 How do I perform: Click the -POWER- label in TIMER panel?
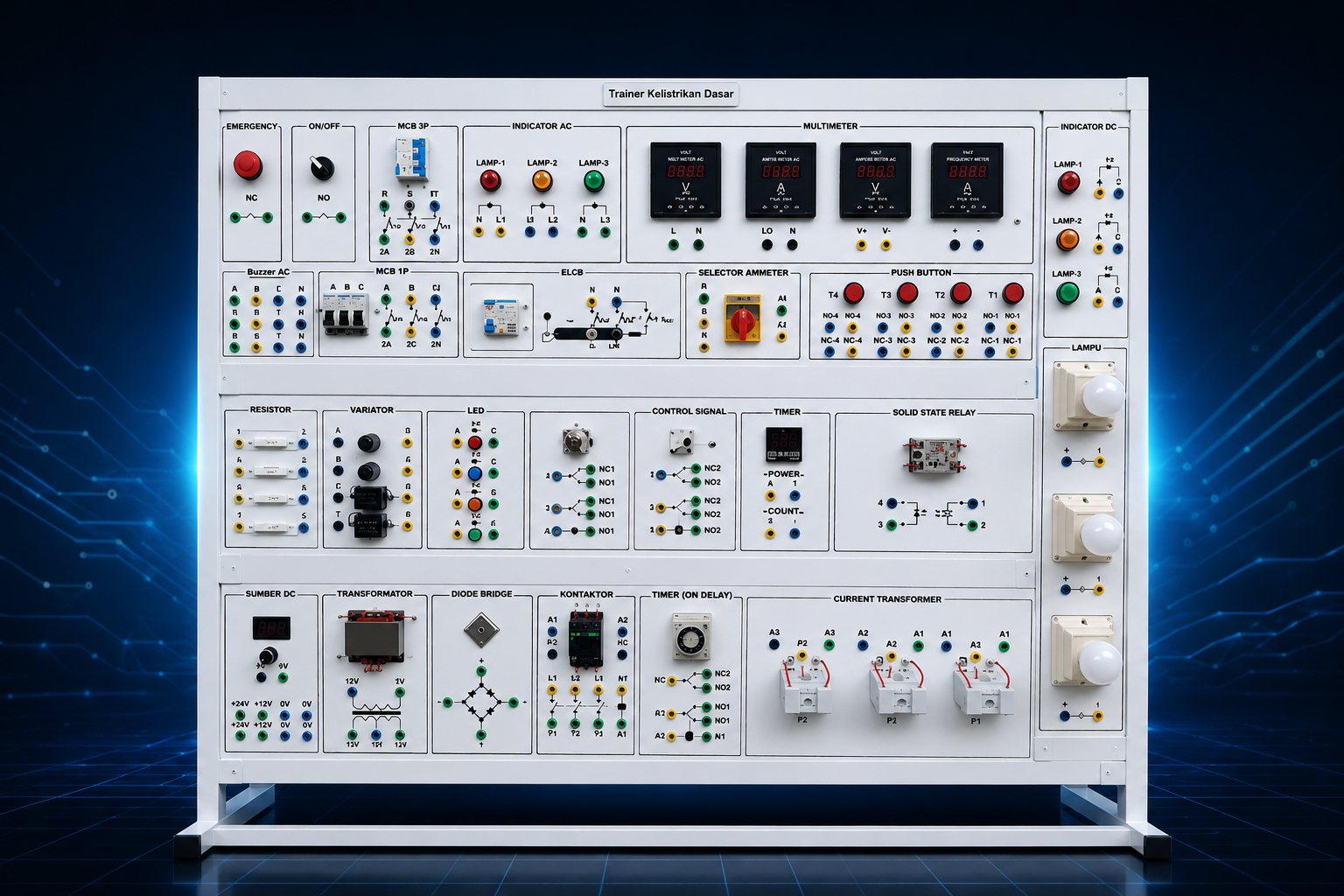pyautogui.click(x=783, y=474)
